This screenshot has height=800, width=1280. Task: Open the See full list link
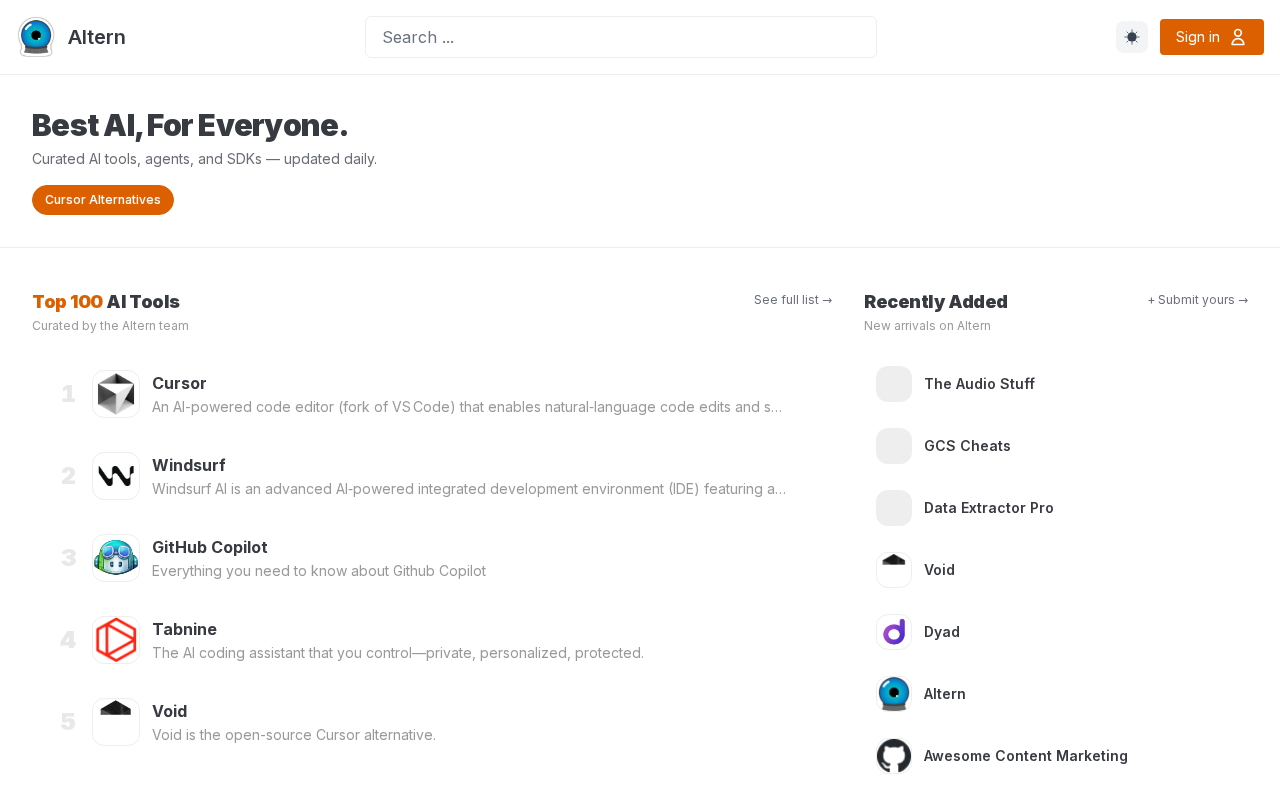793,300
